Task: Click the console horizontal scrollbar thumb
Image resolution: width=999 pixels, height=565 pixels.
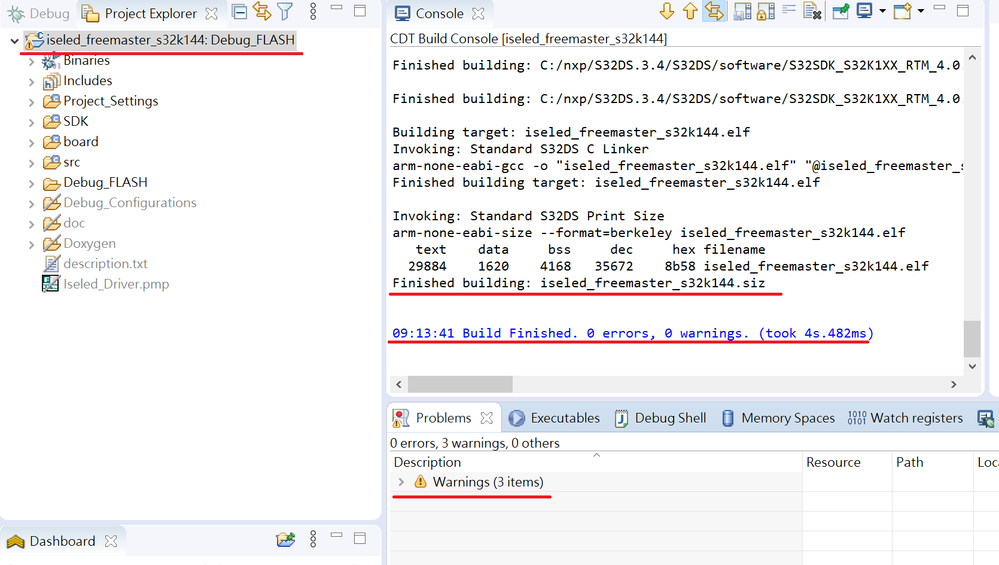Action: pyautogui.click(x=460, y=384)
